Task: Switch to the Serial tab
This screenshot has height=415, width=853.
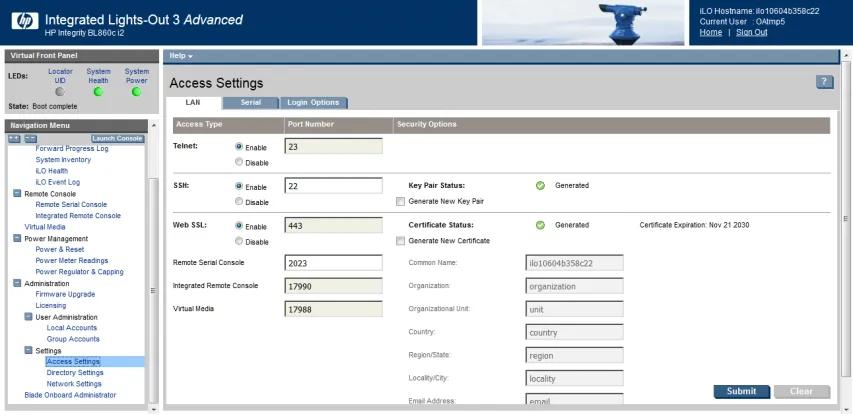Action: pos(250,102)
